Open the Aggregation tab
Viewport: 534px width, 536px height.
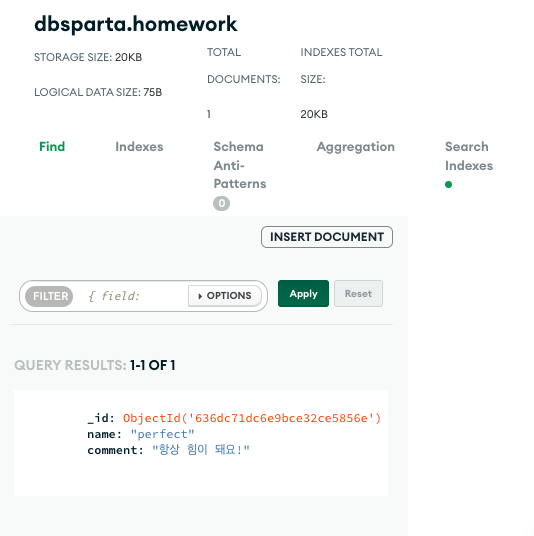(x=356, y=147)
